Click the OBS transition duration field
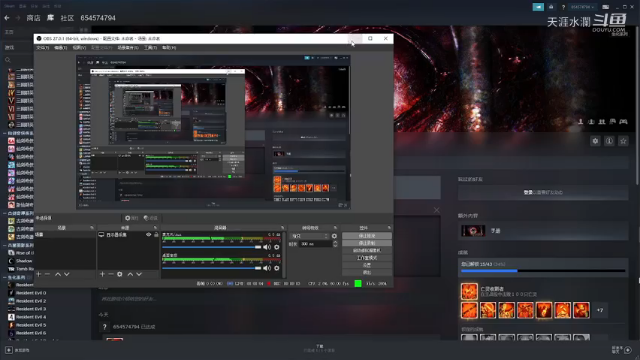 (x=315, y=244)
